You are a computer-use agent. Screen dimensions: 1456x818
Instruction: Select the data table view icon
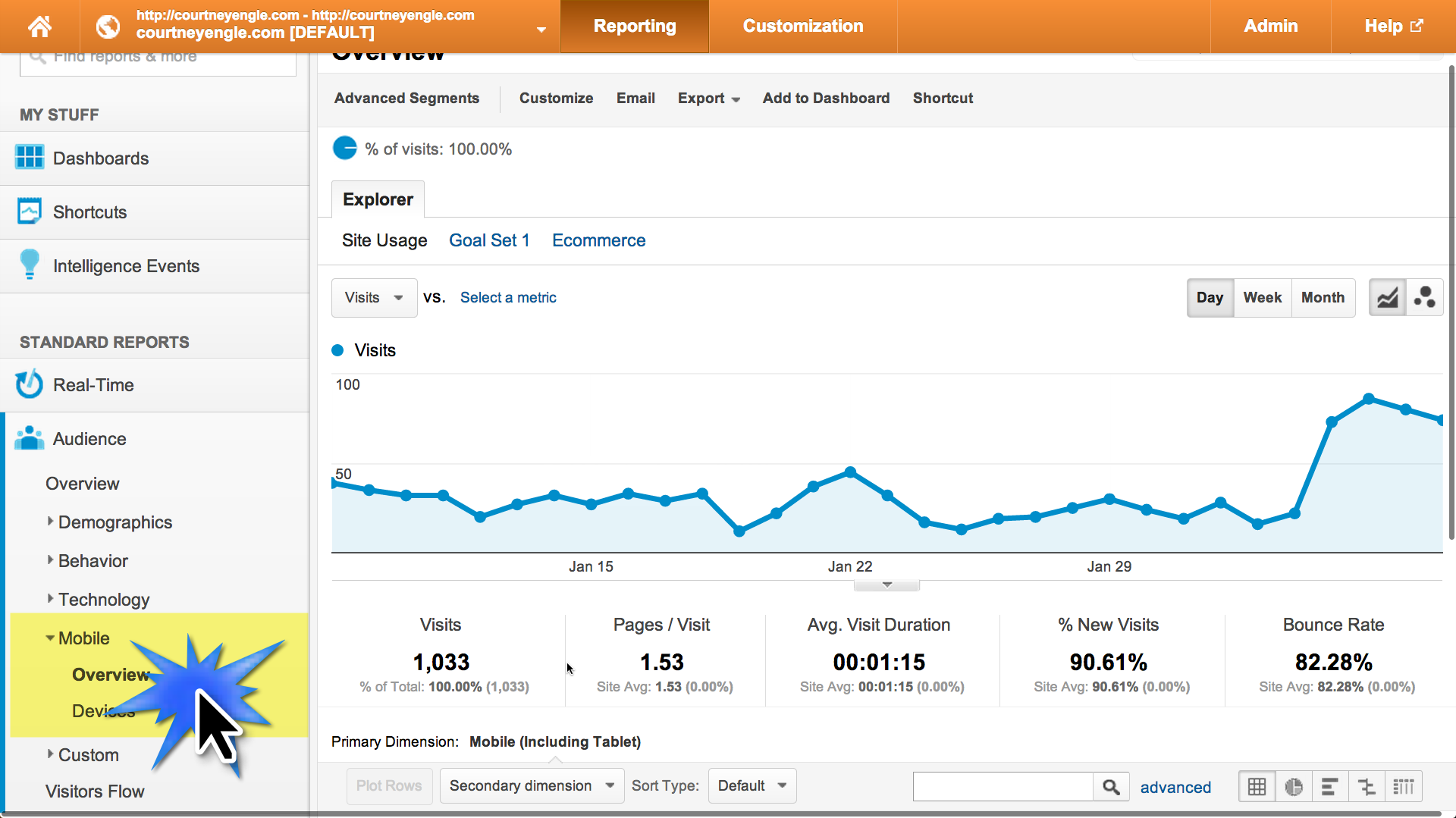1257,787
